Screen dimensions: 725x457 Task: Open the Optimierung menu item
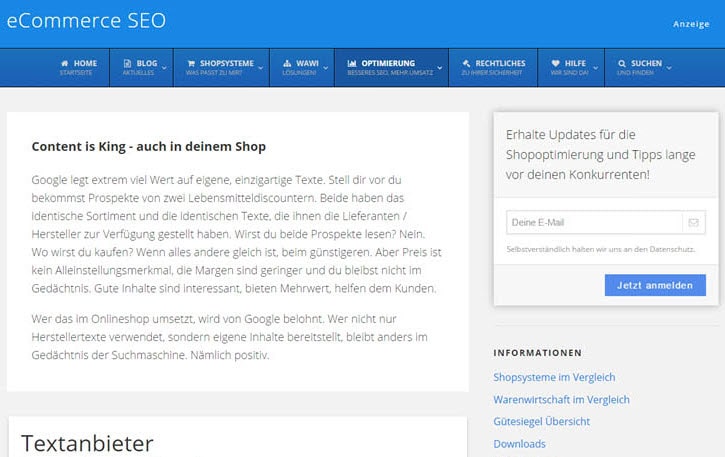[385, 67]
